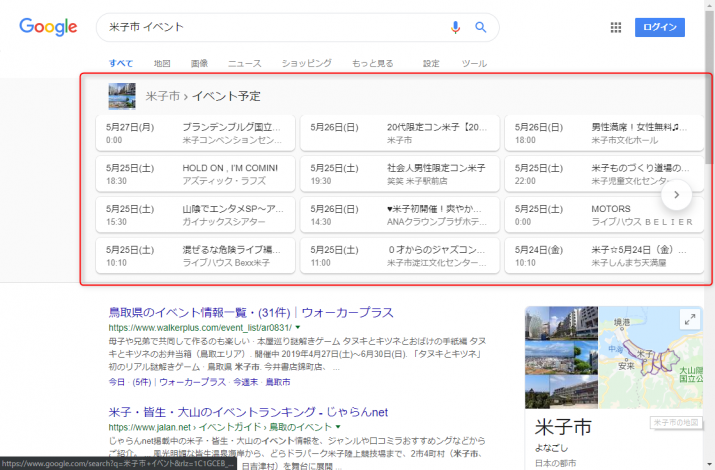This screenshot has width=715, height=470.
Task: Click the Yonago events thumbnail image
Action: click(x=122, y=96)
